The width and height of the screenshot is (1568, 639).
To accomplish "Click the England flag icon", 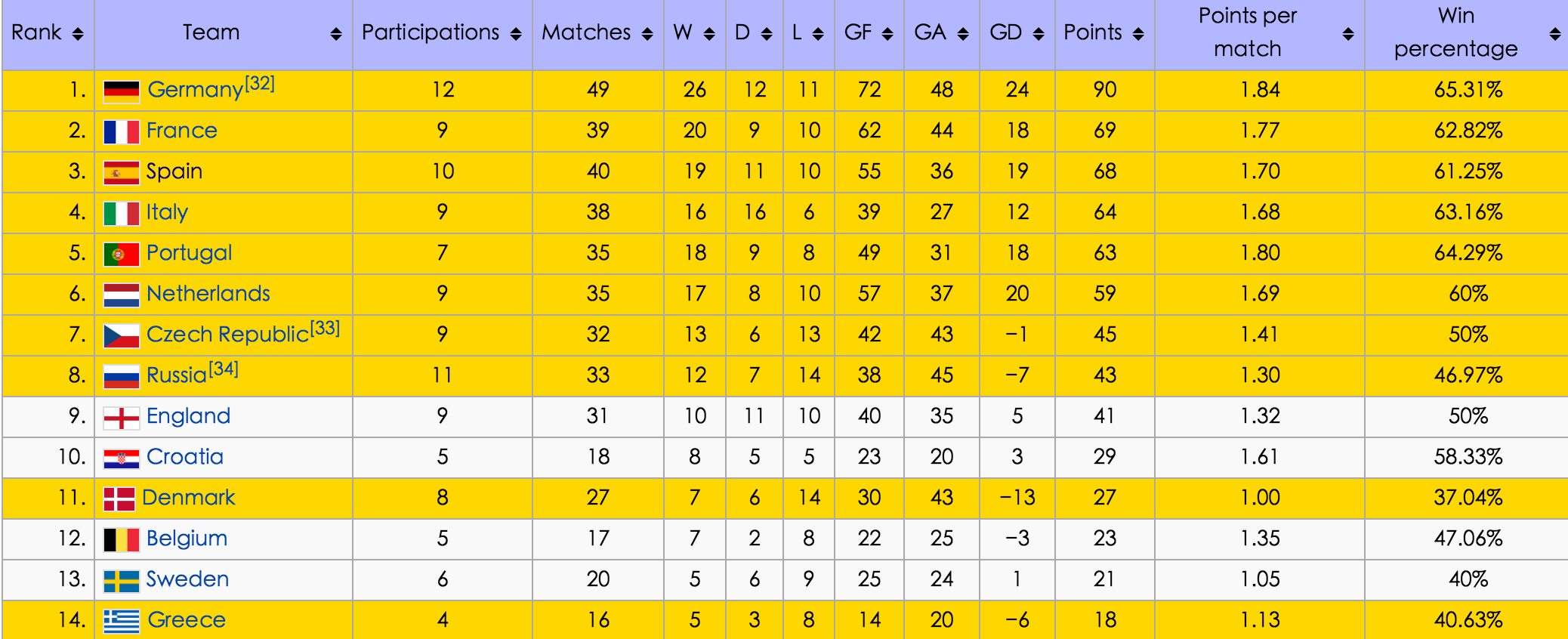I will pos(122,418).
